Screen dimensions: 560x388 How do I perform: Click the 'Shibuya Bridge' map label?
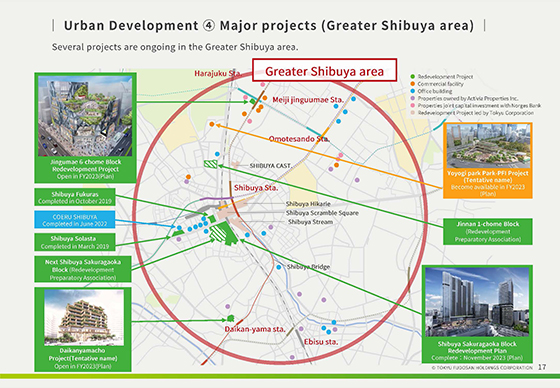(309, 267)
